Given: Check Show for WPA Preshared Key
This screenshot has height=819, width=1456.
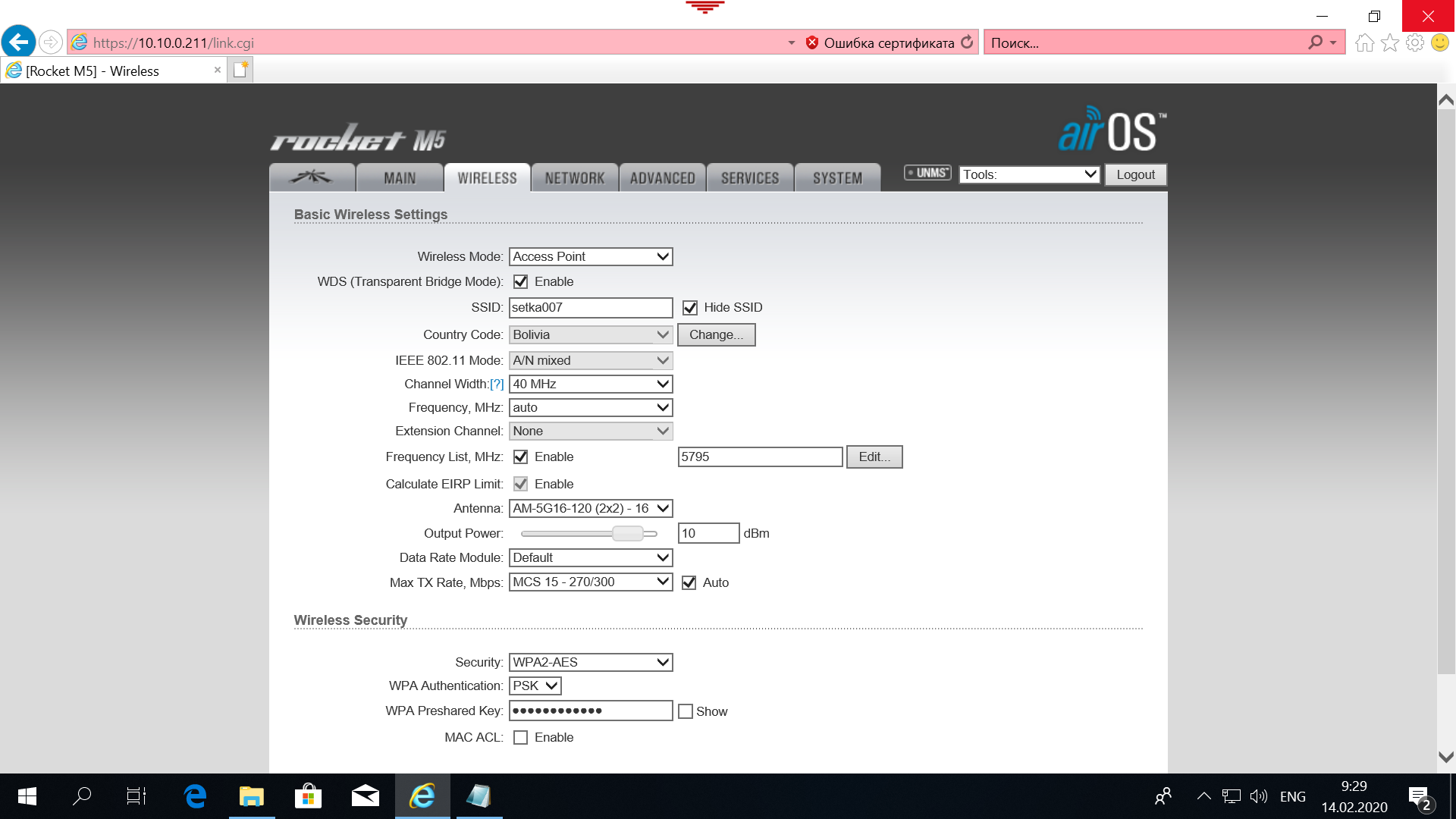Looking at the screenshot, I should pos(686,711).
